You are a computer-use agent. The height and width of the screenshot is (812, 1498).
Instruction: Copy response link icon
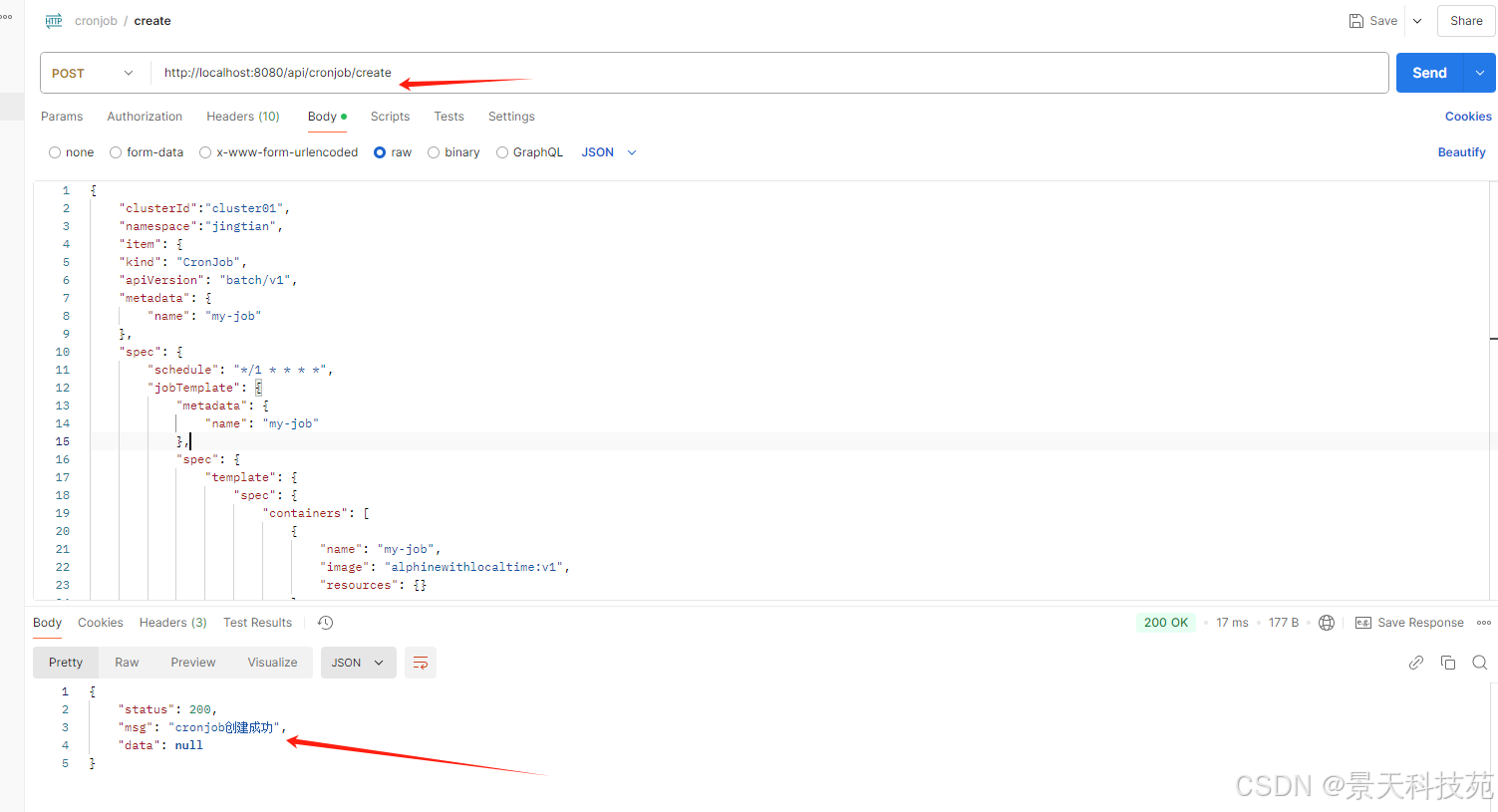(x=1416, y=663)
